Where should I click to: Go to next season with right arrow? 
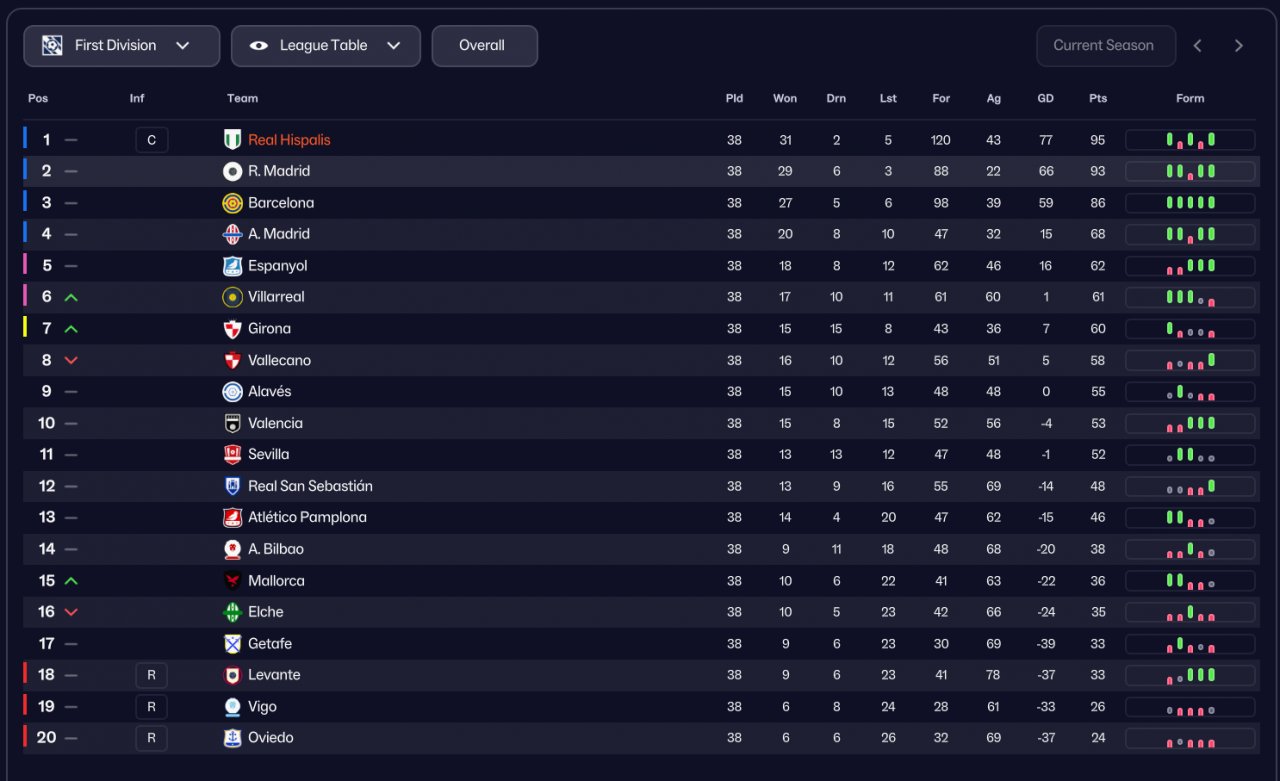coord(1239,46)
